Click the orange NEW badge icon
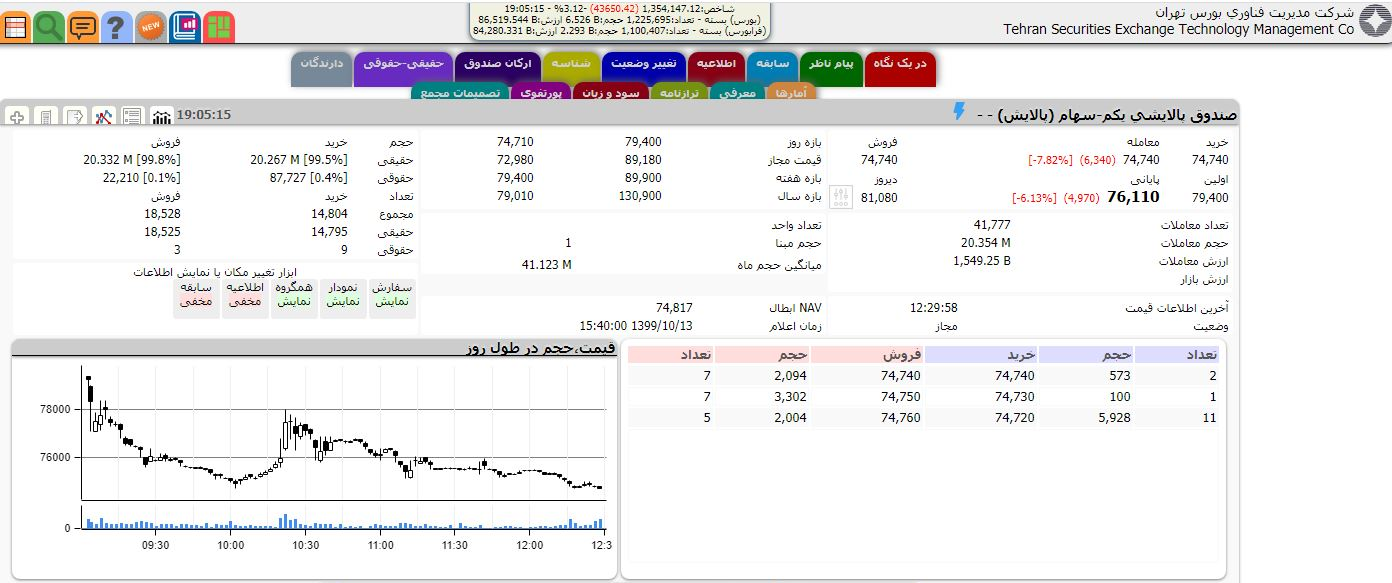 (x=151, y=26)
